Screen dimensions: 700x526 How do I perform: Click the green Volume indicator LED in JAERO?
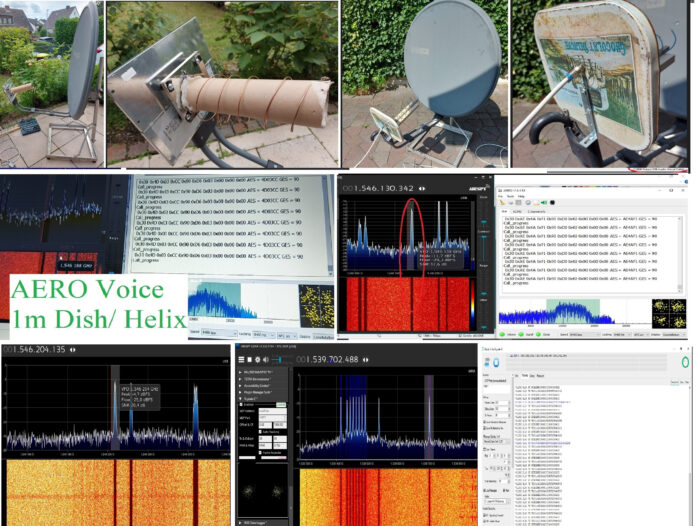(502, 334)
